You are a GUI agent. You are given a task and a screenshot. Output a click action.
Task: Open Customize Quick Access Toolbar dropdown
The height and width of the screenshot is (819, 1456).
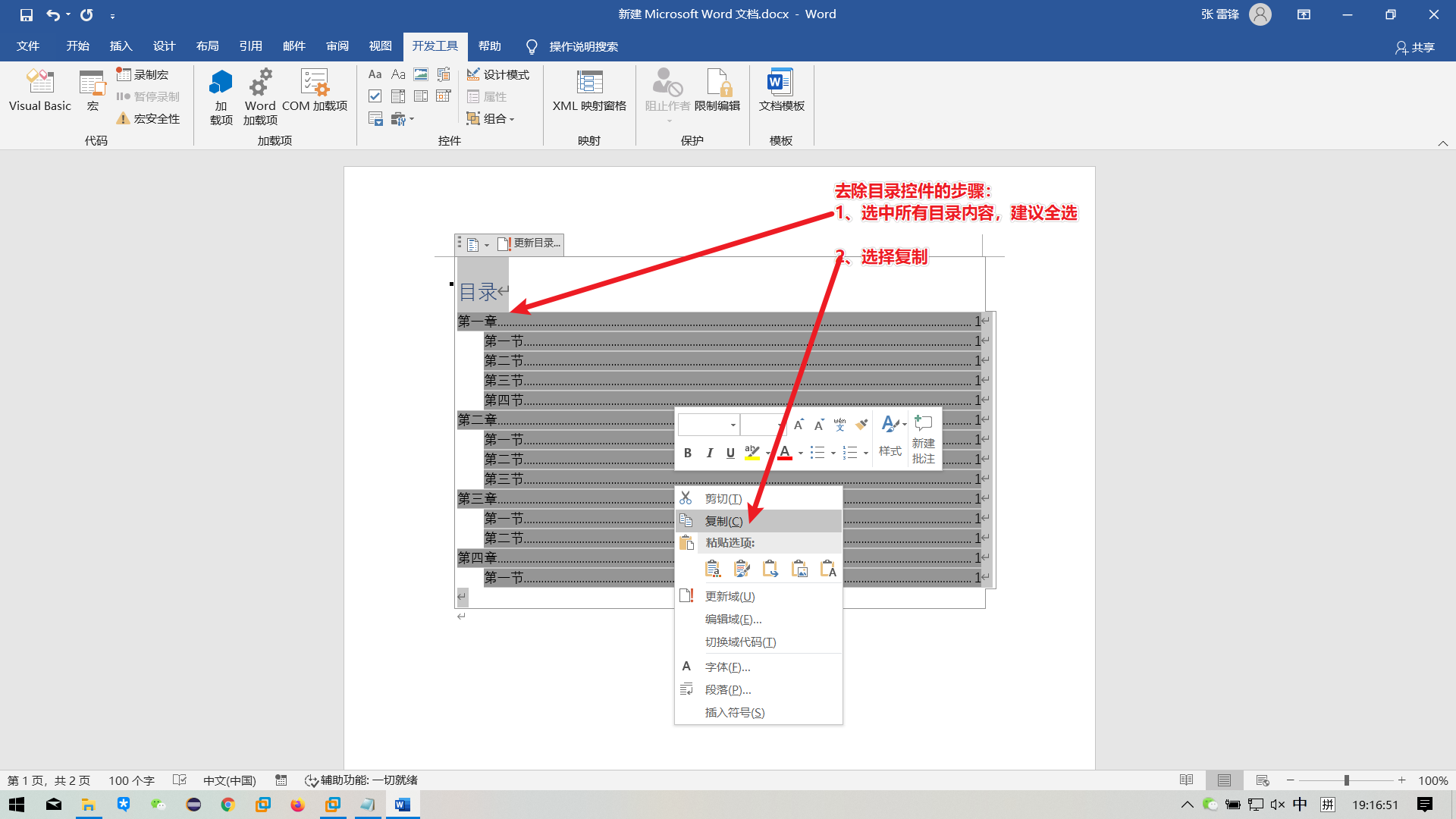coord(112,15)
